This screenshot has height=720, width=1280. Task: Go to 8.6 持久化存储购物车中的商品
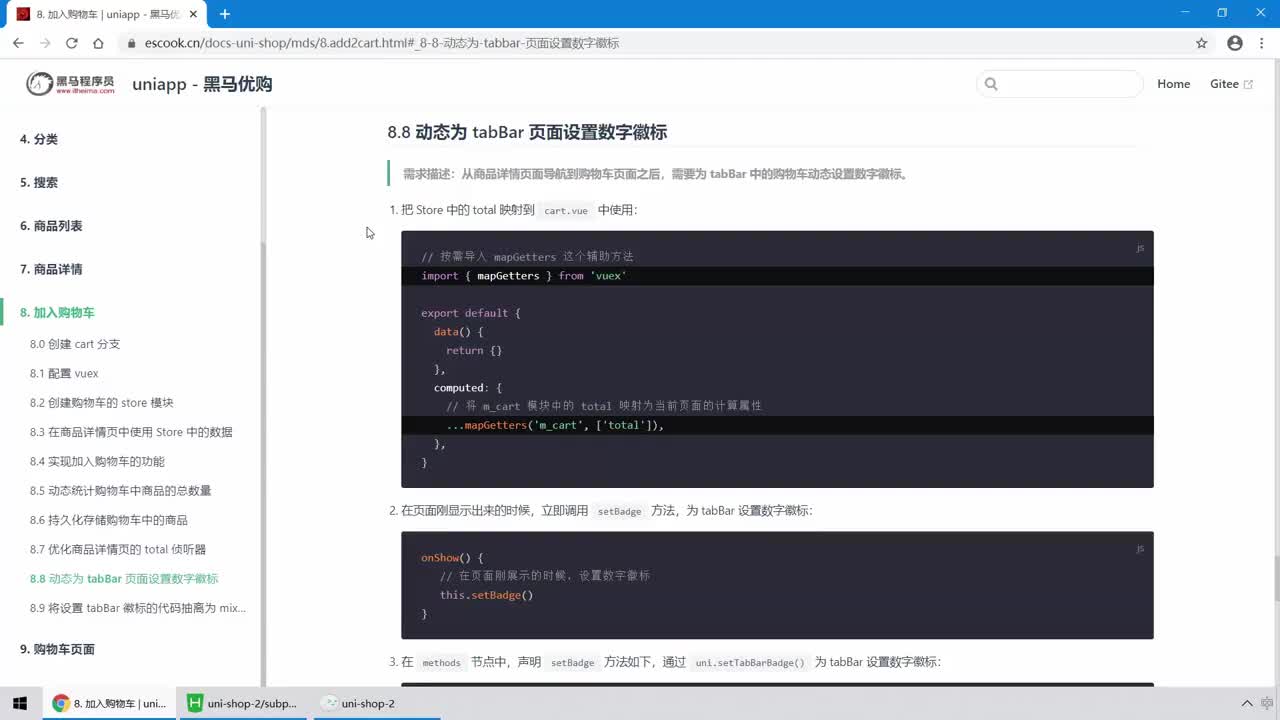(x=109, y=520)
